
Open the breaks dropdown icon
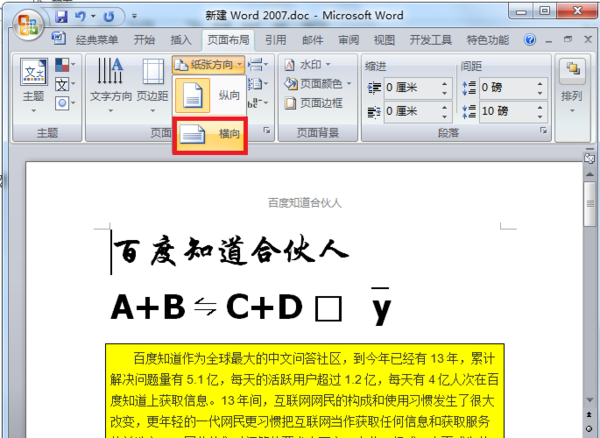click(x=258, y=65)
